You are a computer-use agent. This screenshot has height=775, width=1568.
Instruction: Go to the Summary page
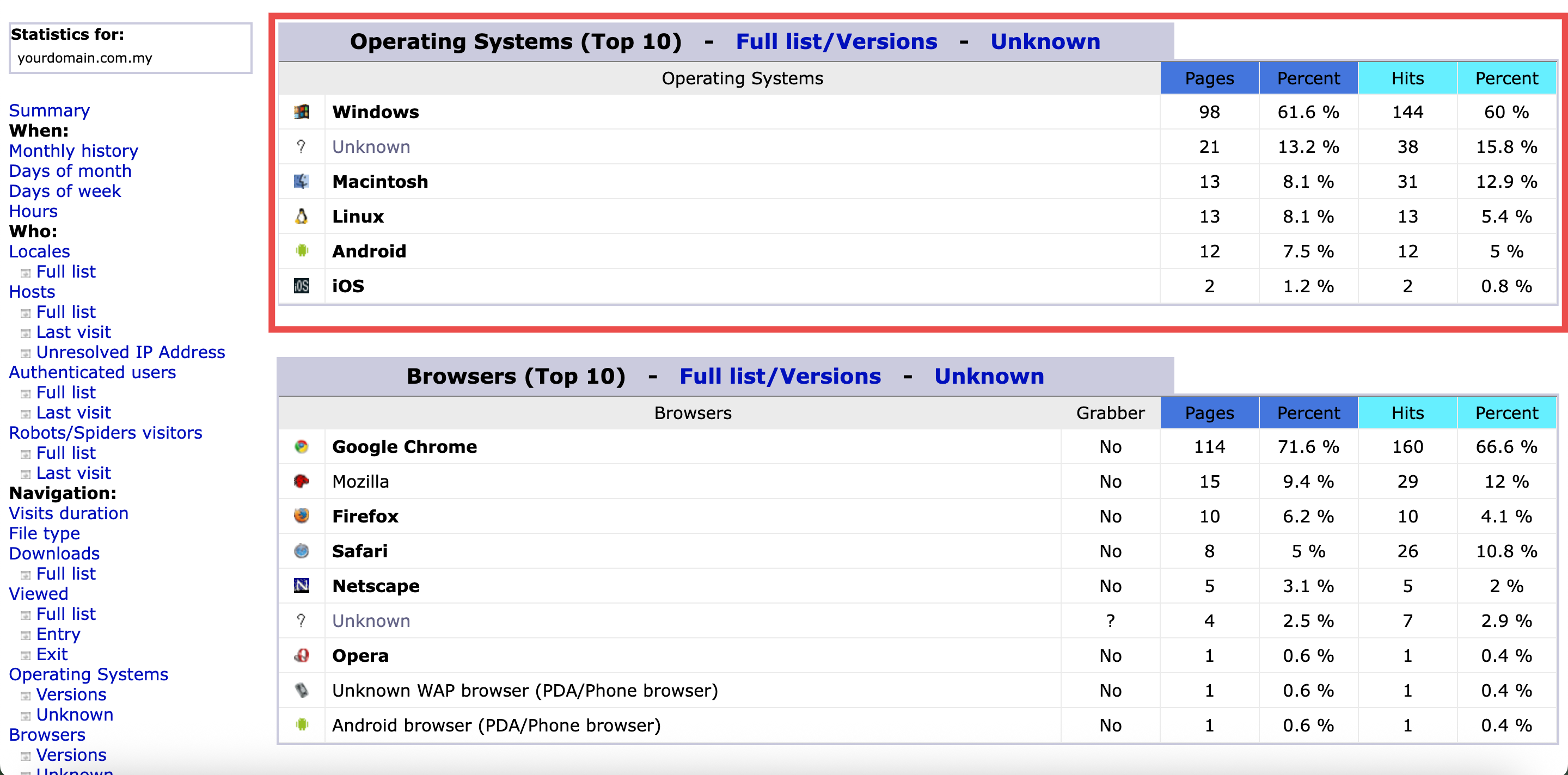50,110
